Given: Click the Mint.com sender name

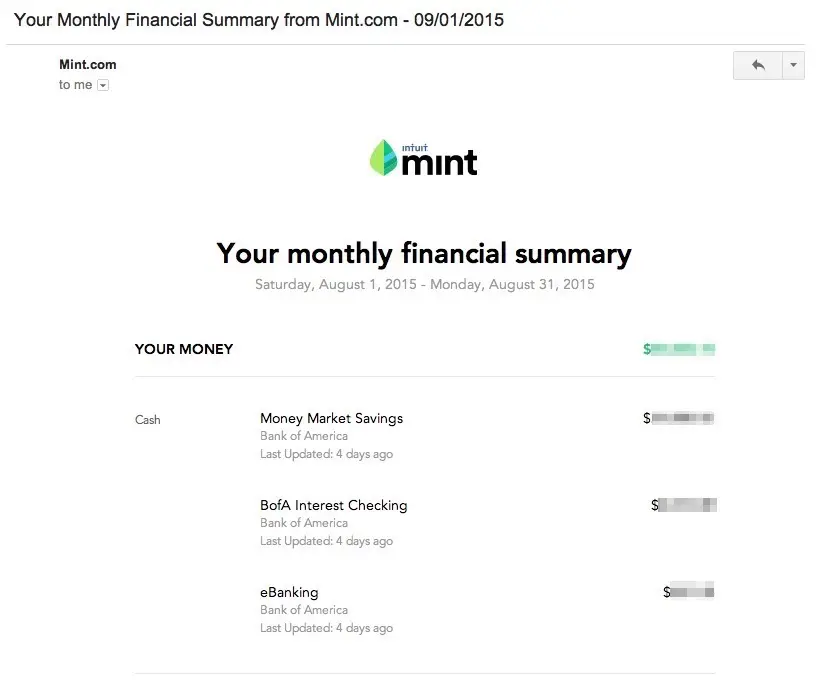Looking at the screenshot, I should pyautogui.click(x=87, y=64).
